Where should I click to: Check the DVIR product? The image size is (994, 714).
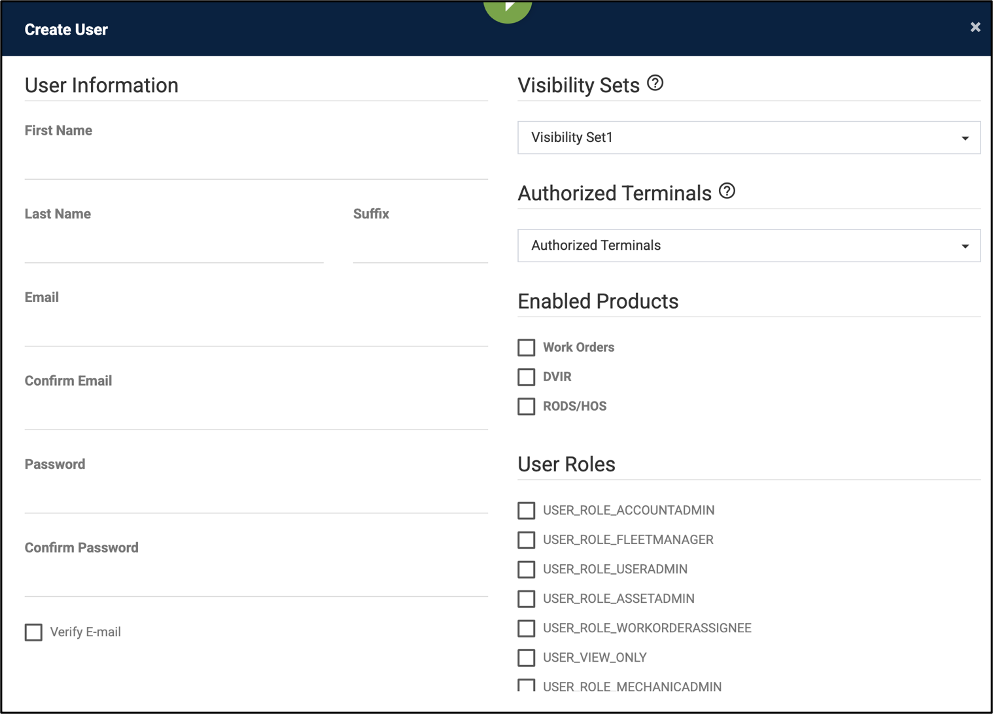526,377
